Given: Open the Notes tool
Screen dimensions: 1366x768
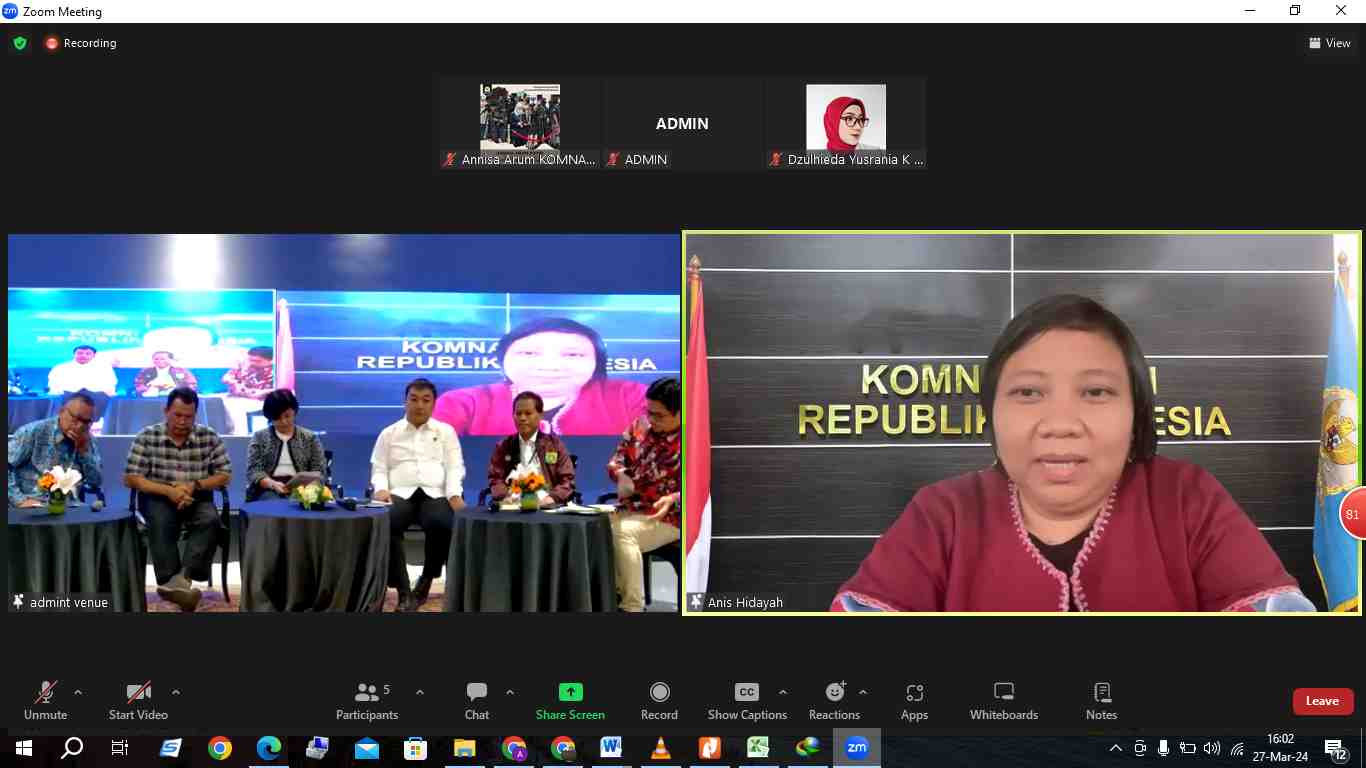Looking at the screenshot, I should click(1101, 700).
